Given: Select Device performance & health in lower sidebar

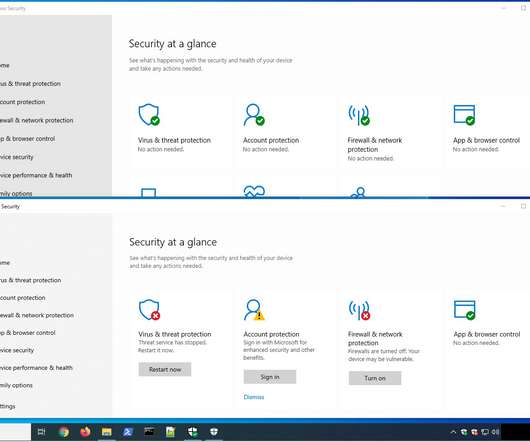Looking at the screenshot, I should 36,368.
